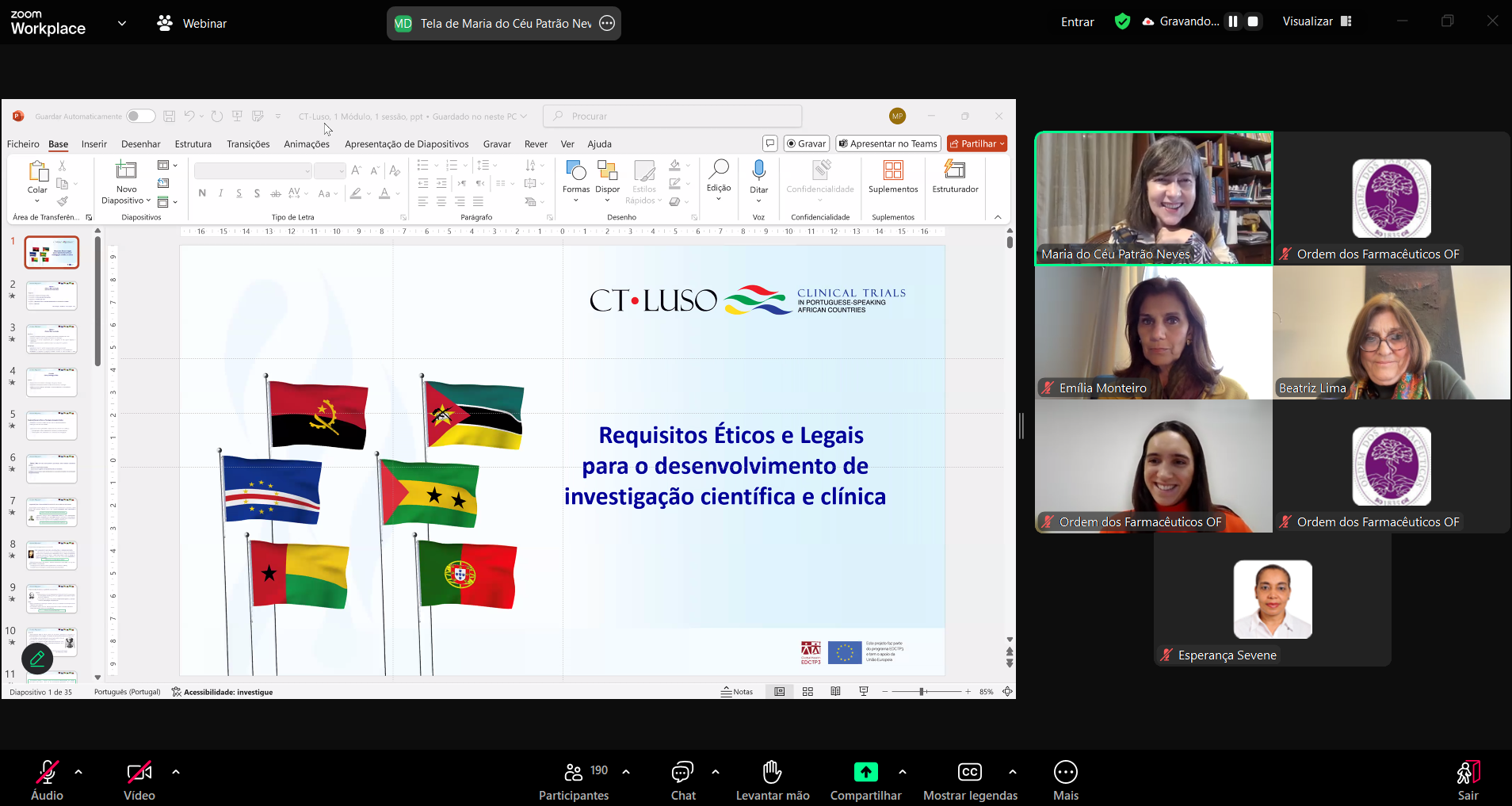
Task: Click the Colar paste icon
Action: click(x=38, y=170)
